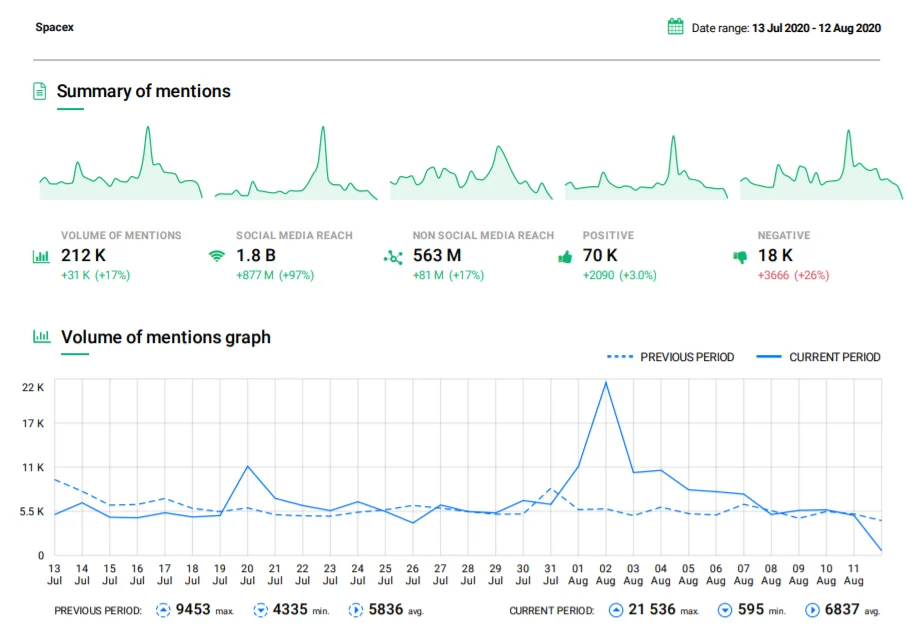The width and height of the screenshot is (918, 636).
Task: Click the 17 K y-axis label
Action: [x=33, y=423]
